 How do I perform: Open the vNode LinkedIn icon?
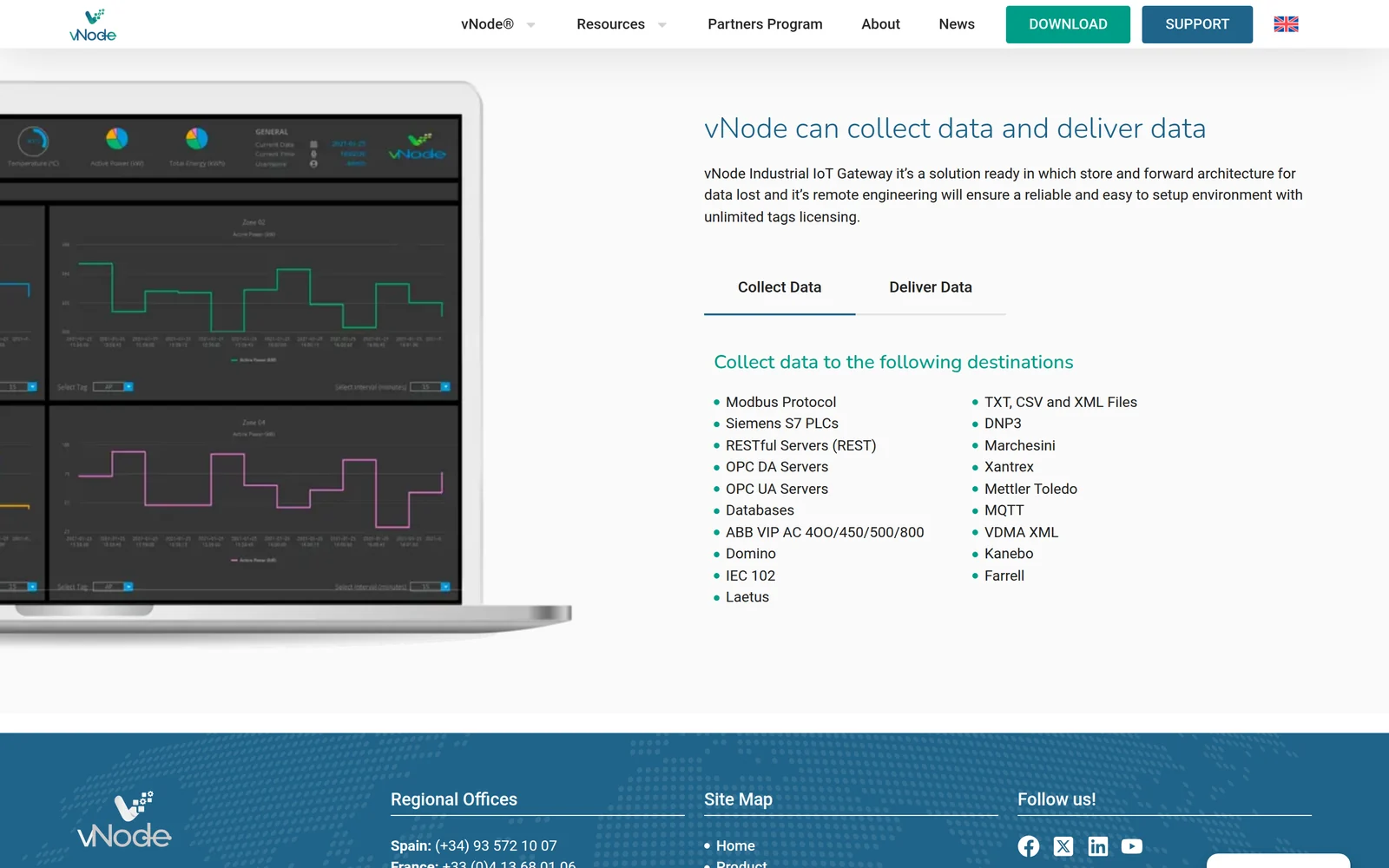point(1098,846)
